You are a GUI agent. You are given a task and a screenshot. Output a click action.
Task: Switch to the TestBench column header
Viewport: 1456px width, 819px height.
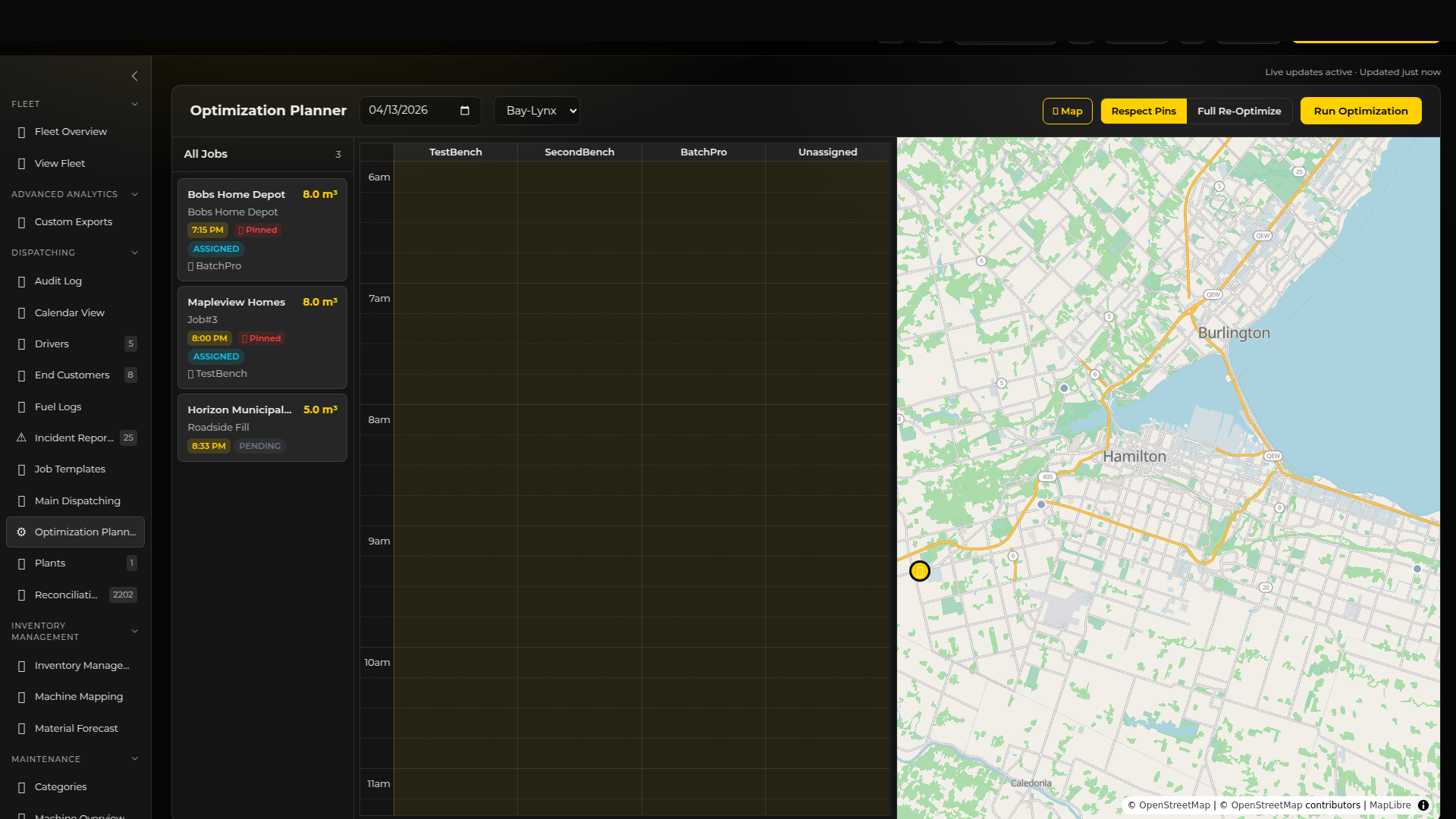coord(455,152)
